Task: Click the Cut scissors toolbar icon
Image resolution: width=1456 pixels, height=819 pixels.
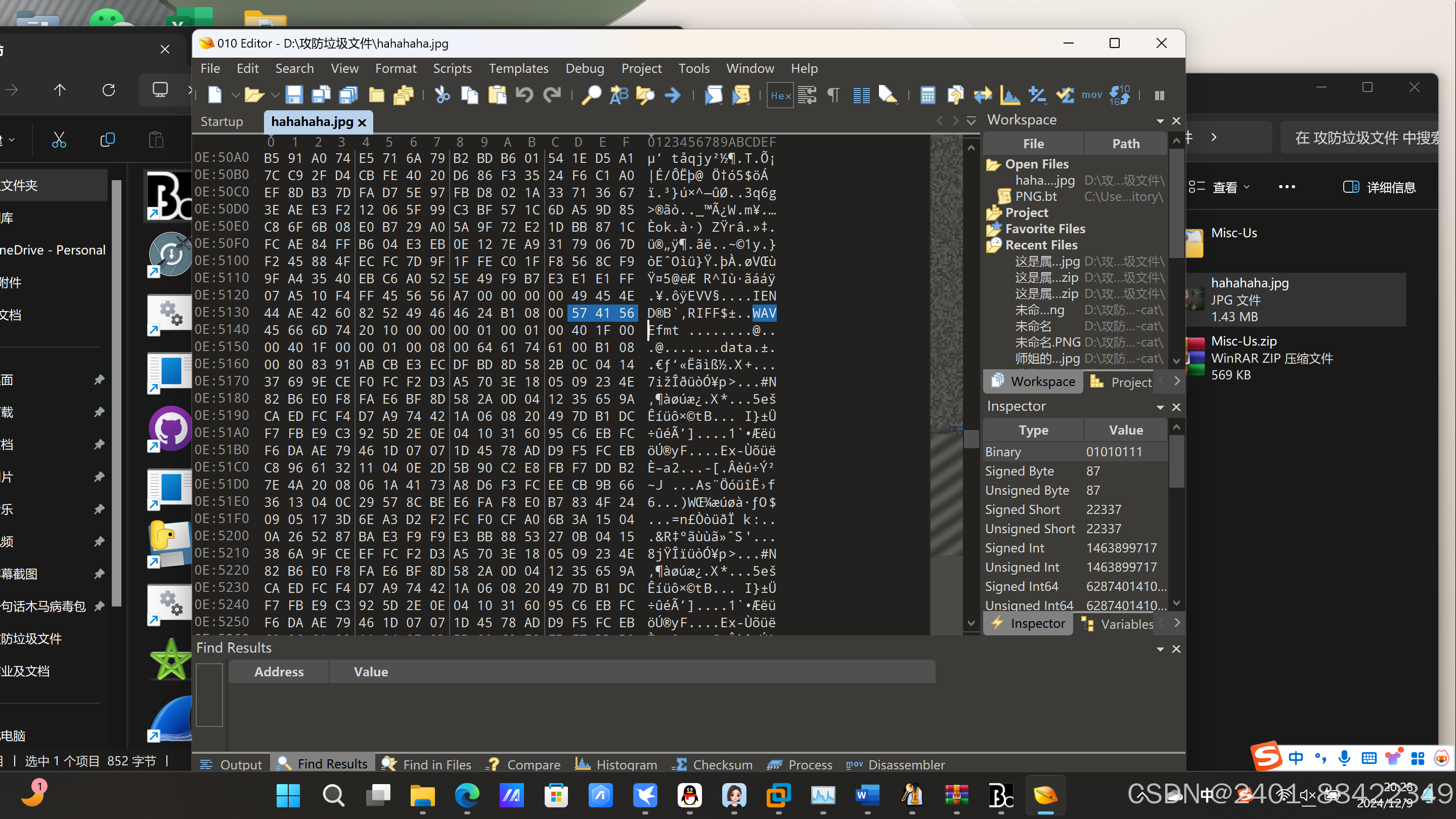Action: pyautogui.click(x=442, y=95)
